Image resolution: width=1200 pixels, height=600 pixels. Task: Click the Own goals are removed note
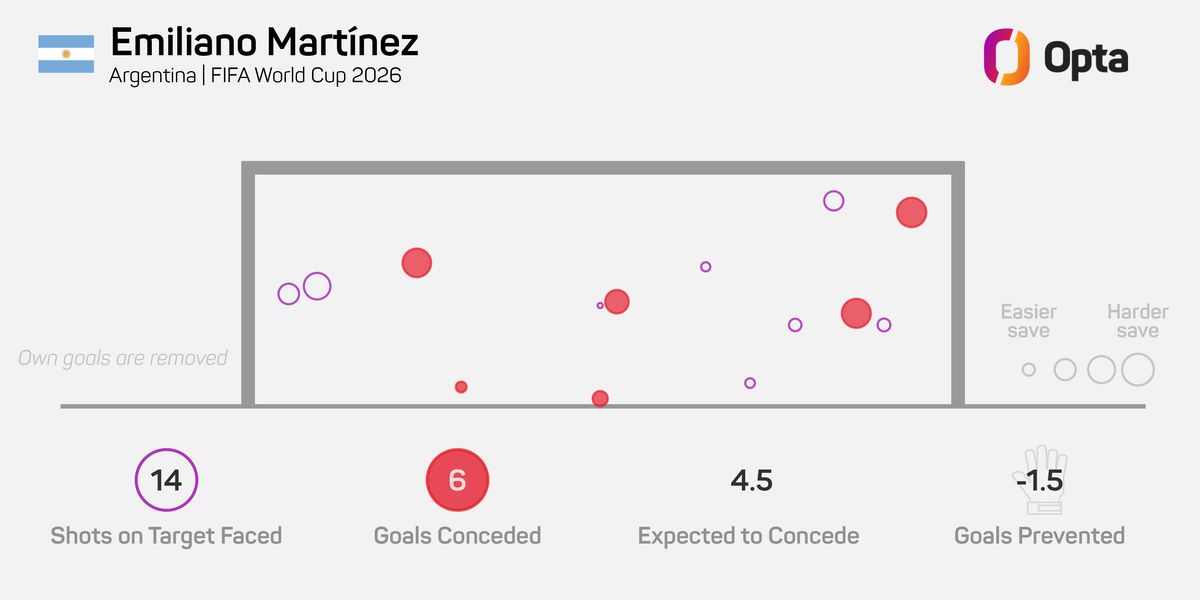click(123, 358)
